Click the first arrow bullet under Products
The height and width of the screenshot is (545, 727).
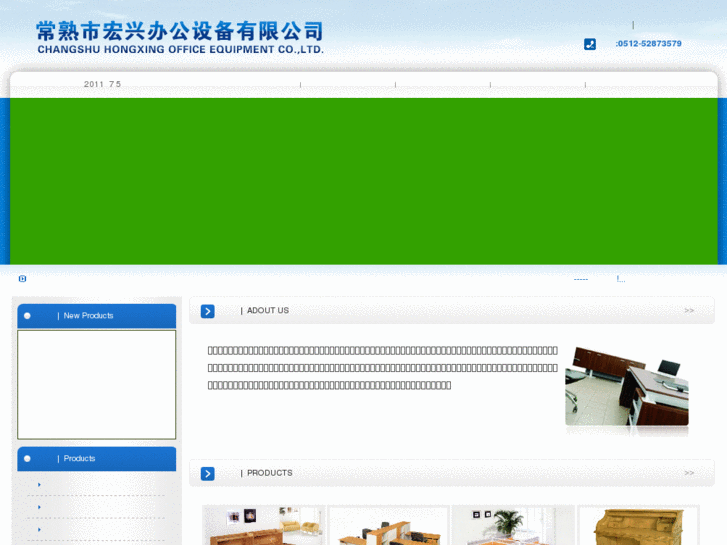click(x=39, y=485)
